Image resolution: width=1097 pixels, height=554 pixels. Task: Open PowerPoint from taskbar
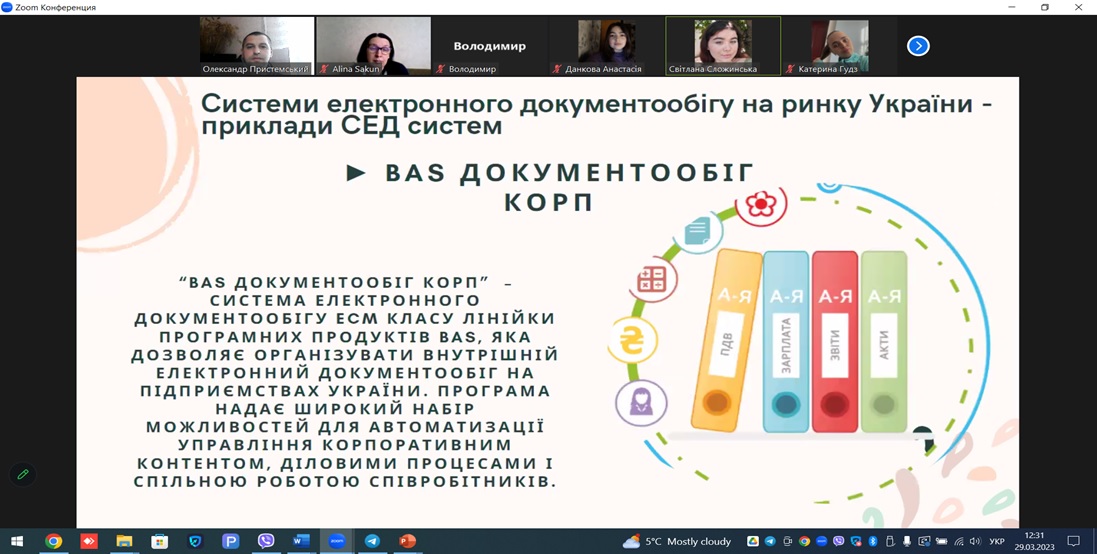407,541
